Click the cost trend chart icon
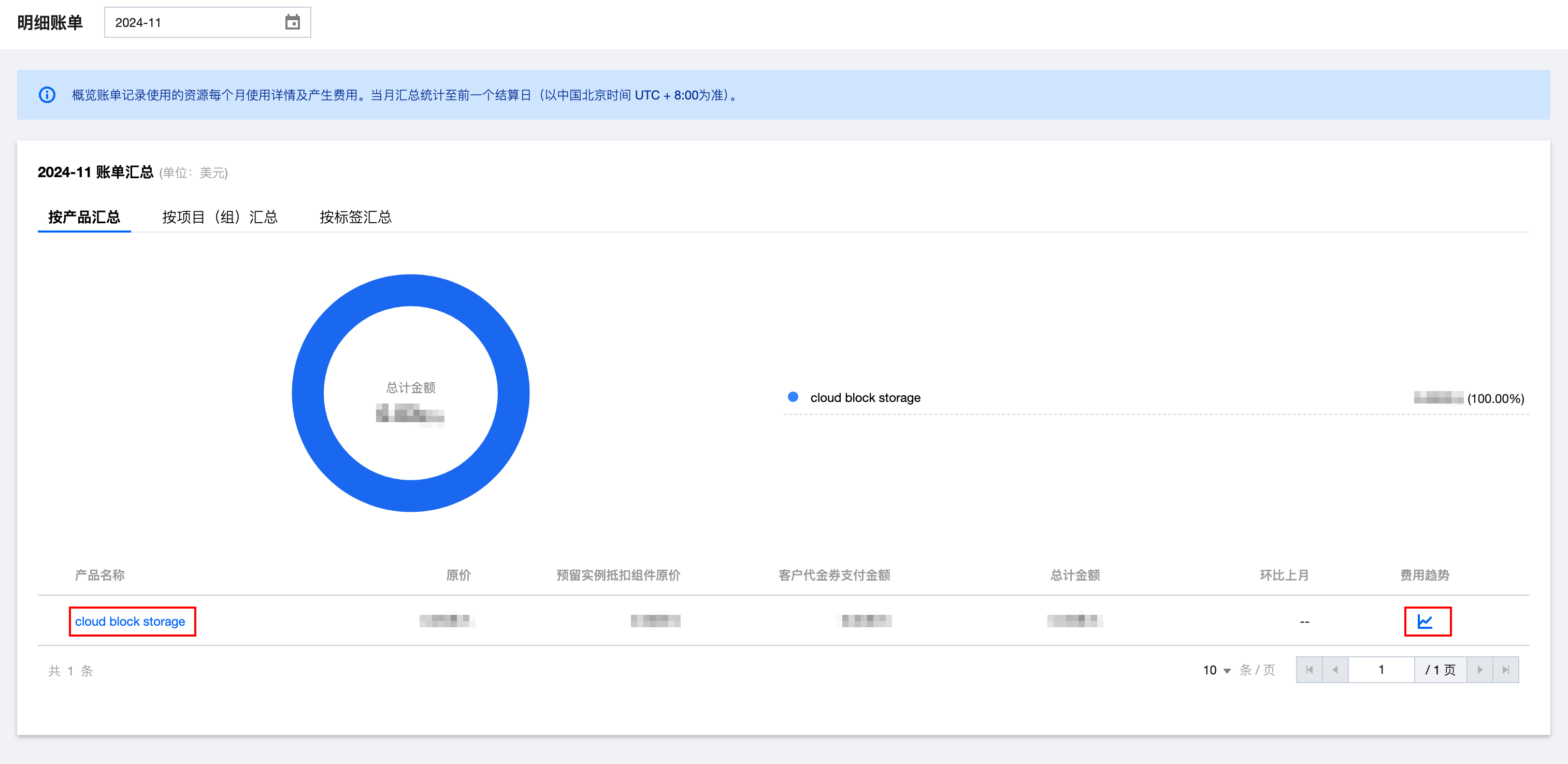Viewport: 1568px width, 764px height. (x=1425, y=621)
